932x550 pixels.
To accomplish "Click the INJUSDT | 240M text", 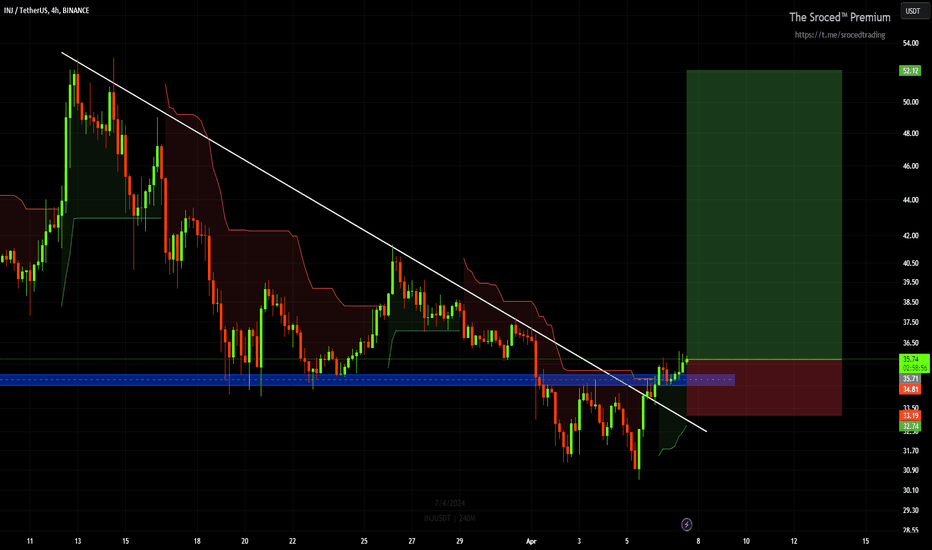I will 449,518.
